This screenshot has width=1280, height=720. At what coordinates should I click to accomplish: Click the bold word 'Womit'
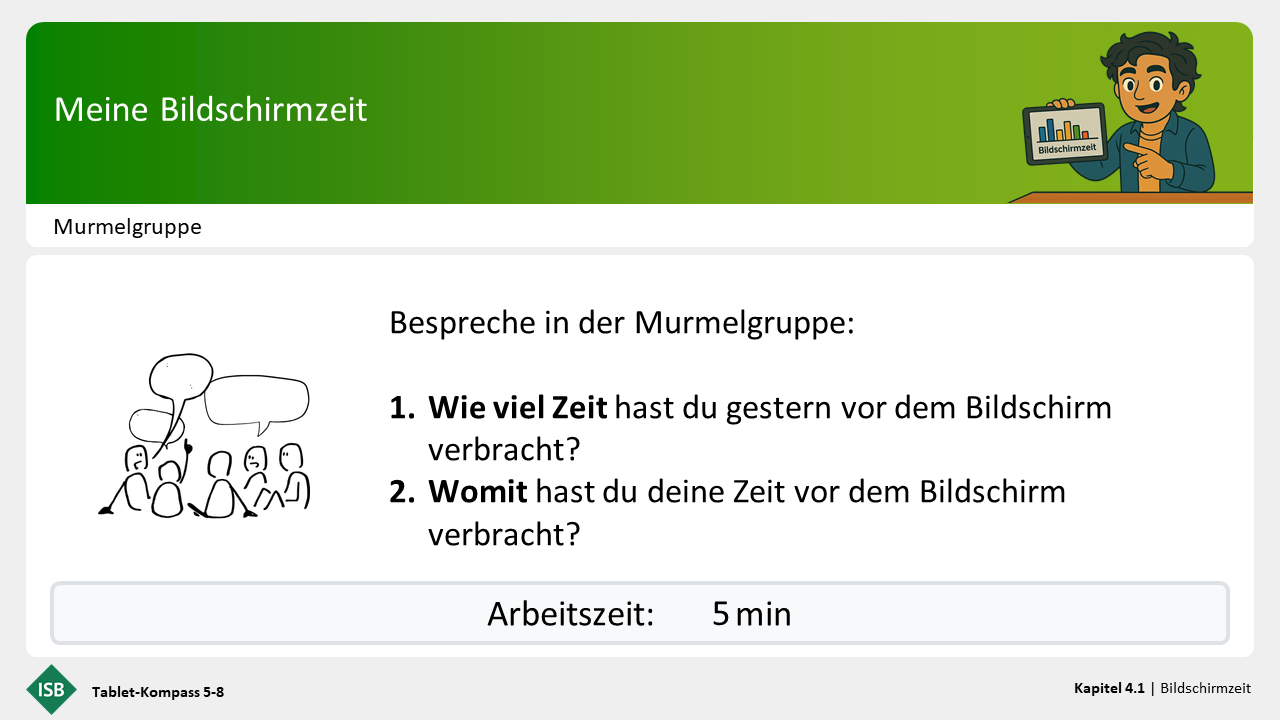tap(478, 492)
